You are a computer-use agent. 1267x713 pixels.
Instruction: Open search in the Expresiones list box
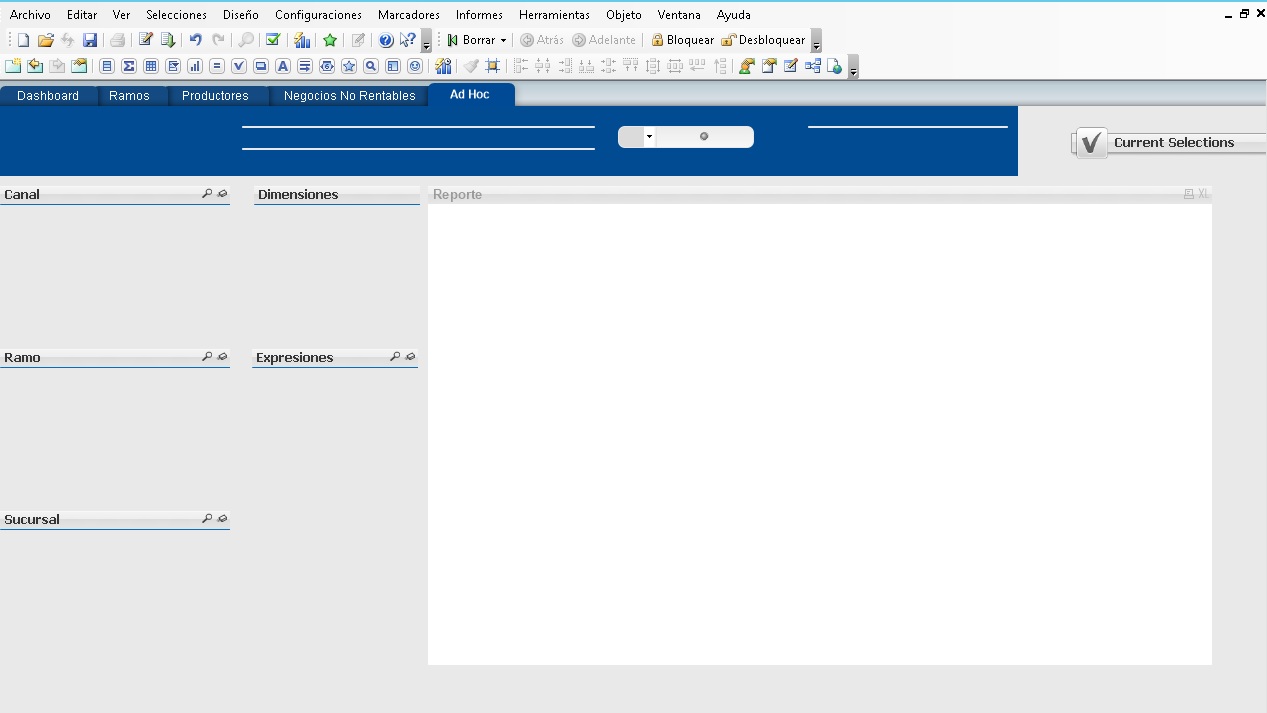pyautogui.click(x=395, y=356)
